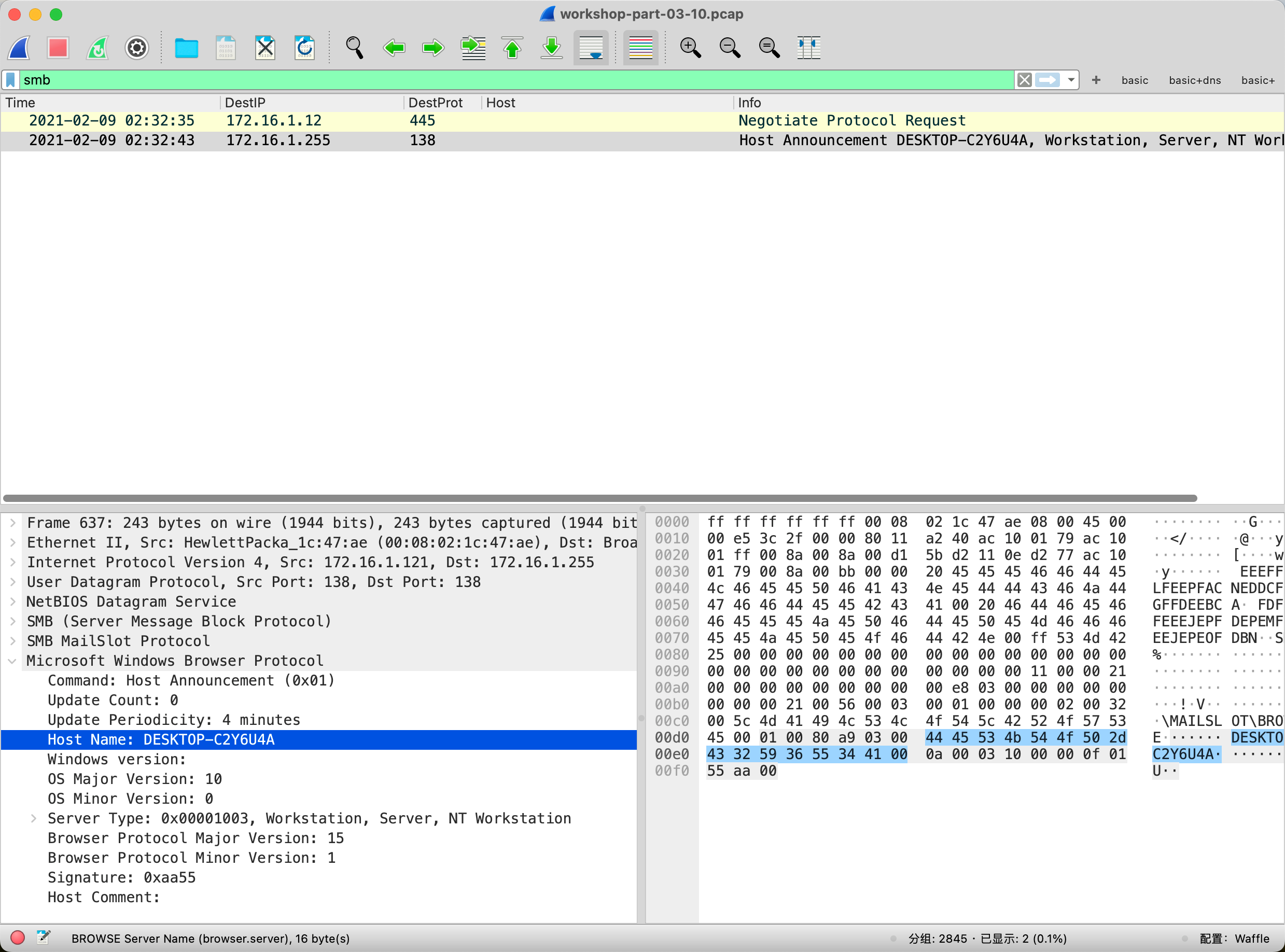The height and width of the screenshot is (952, 1285).
Task: Click the restart capture shark fin icon
Action: click(97, 48)
